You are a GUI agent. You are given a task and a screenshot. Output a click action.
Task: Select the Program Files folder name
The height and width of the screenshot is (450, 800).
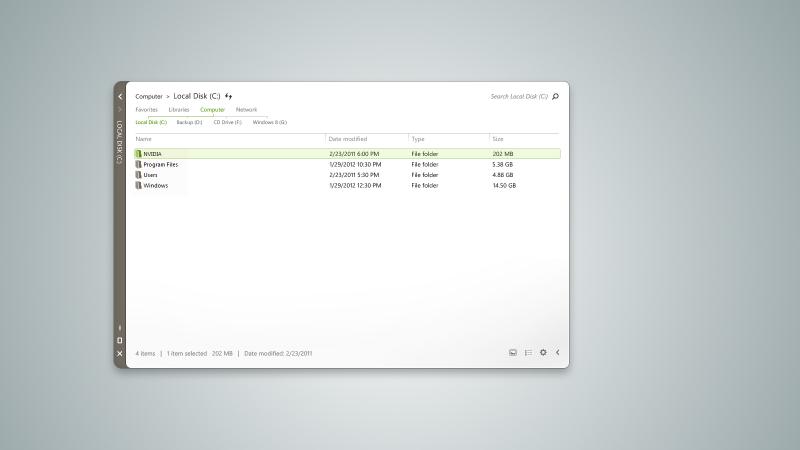pos(161,164)
